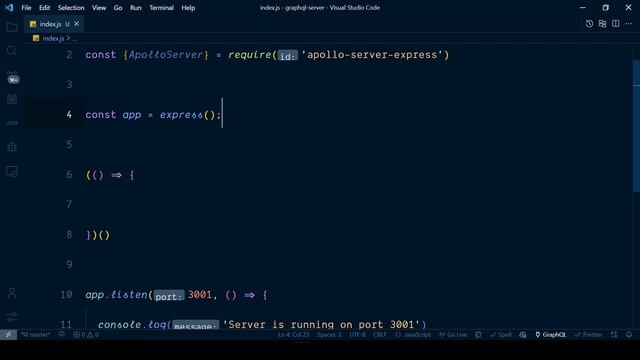Click the GraphQL status bar item
The image size is (640, 360).
point(550,335)
